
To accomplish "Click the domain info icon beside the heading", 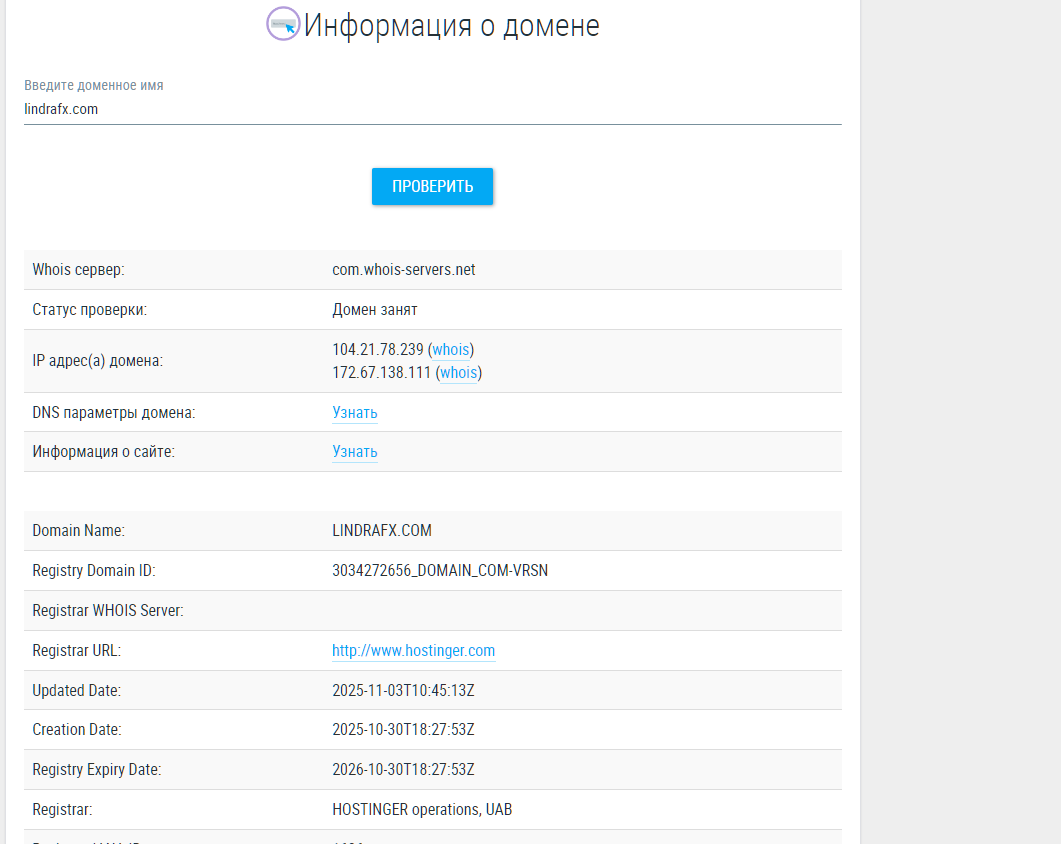I will [x=283, y=24].
